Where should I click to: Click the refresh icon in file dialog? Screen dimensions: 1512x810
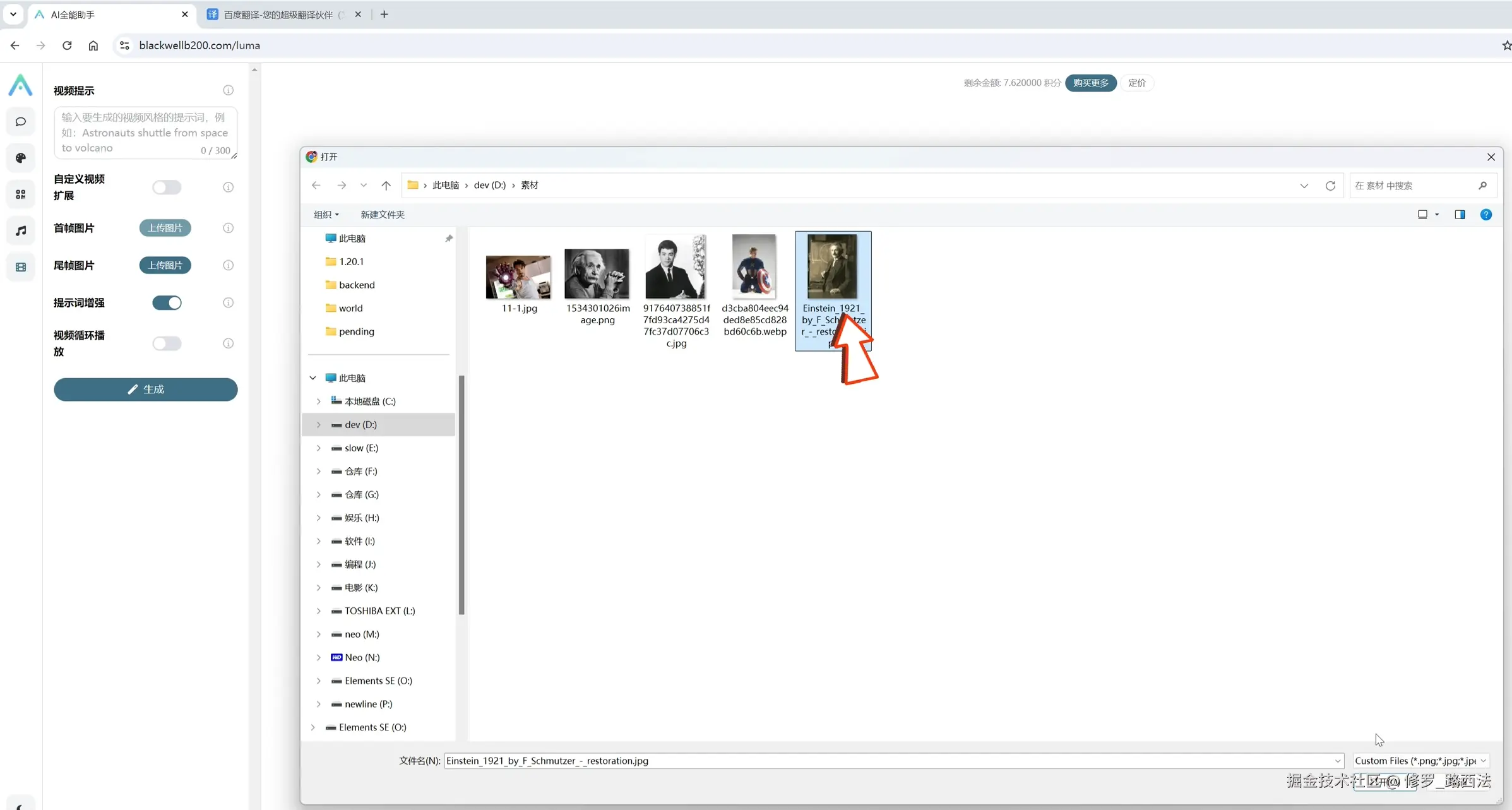(1330, 186)
